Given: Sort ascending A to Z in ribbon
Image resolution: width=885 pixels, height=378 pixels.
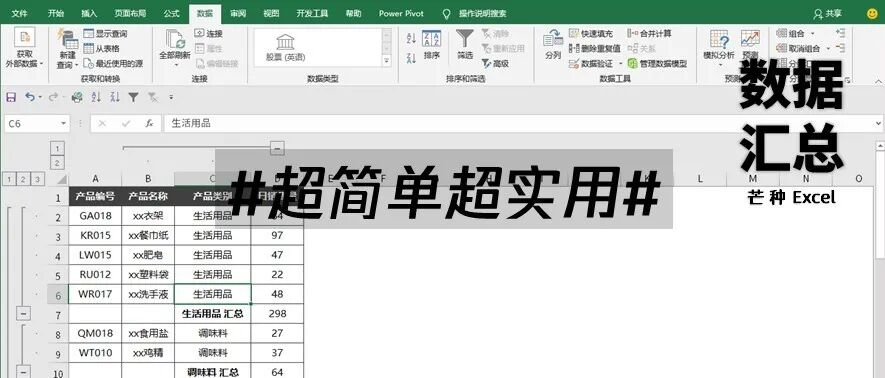Looking at the screenshot, I should pyautogui.click(x=411, y=38).
